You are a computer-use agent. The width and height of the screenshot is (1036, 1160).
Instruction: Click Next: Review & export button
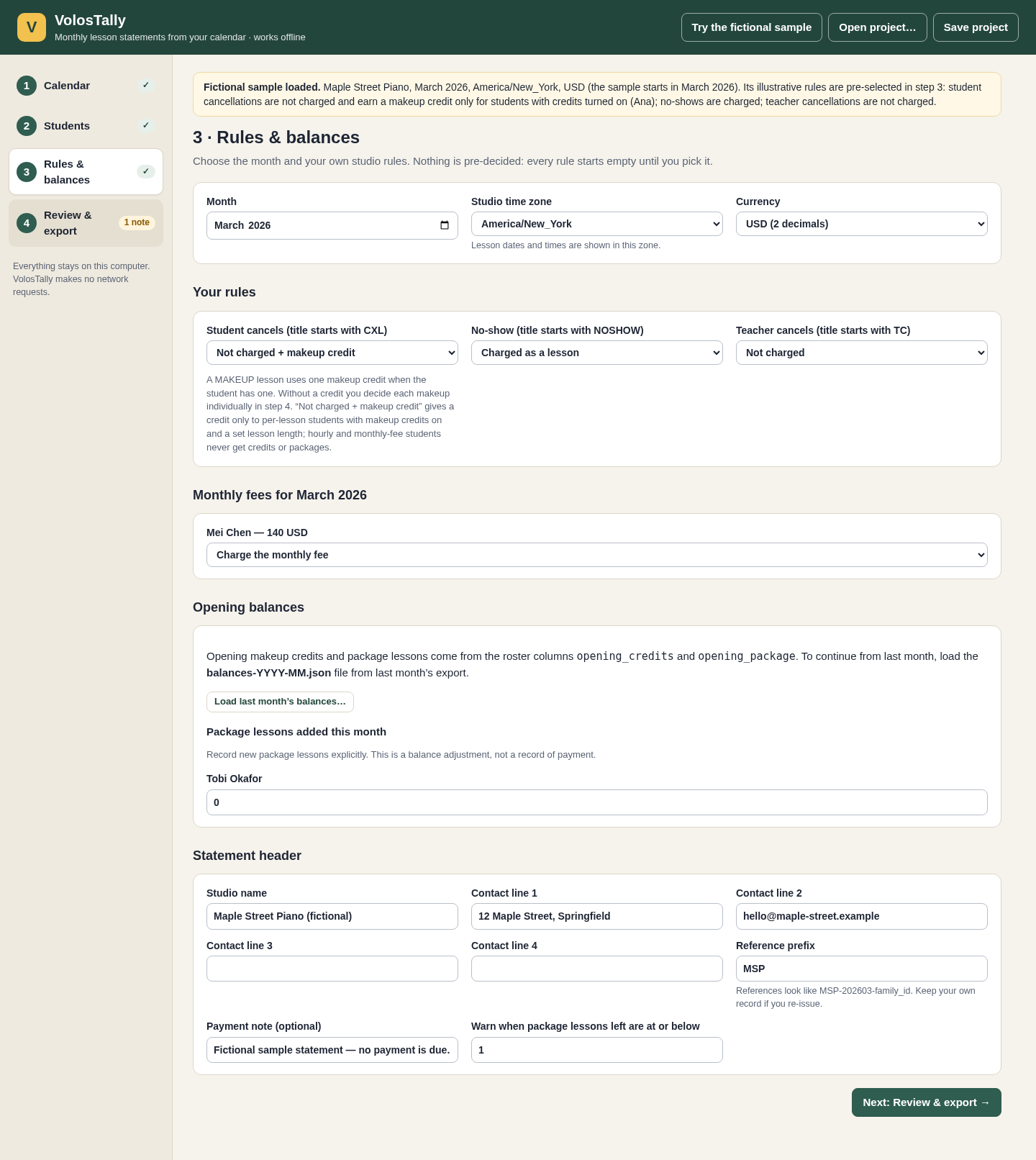(x=927, y=1102)
